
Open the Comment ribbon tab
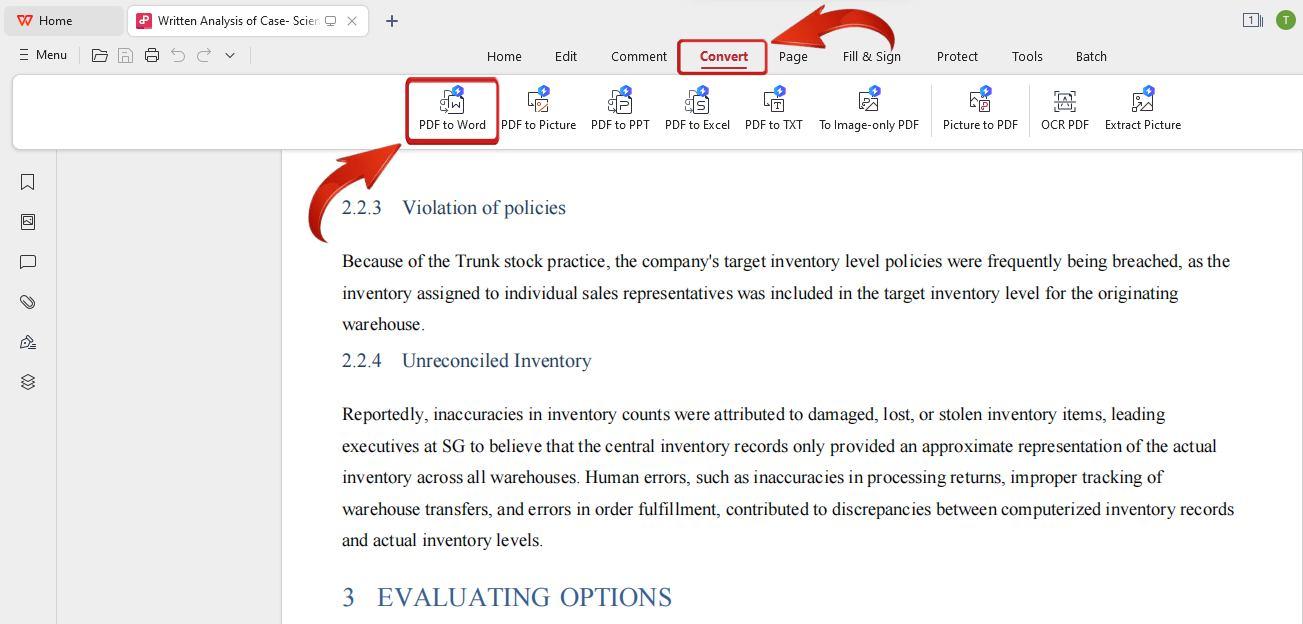tap(639, 57)
